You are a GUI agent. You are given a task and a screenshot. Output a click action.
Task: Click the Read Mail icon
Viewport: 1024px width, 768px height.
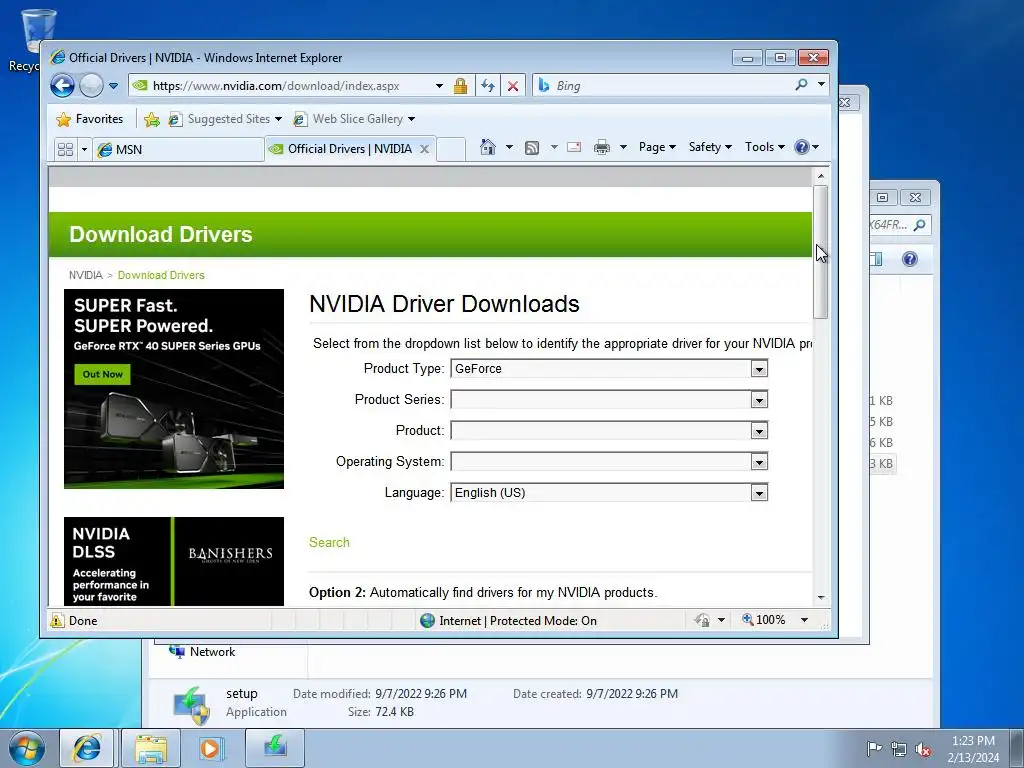(574, 147)
